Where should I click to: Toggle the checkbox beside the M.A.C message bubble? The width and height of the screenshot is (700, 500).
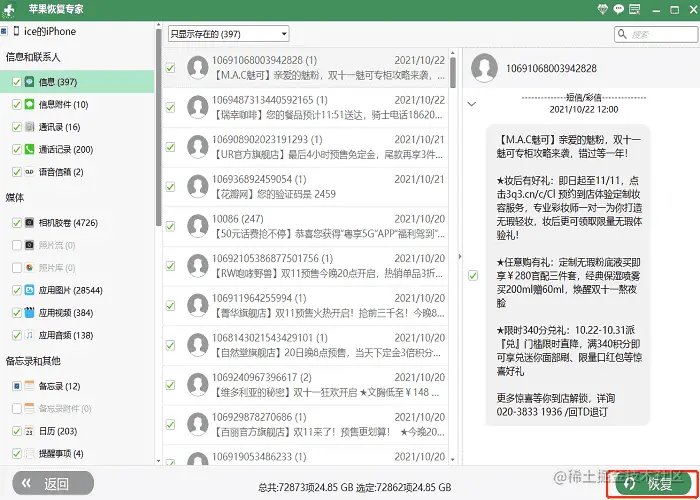tap(473, 275)
